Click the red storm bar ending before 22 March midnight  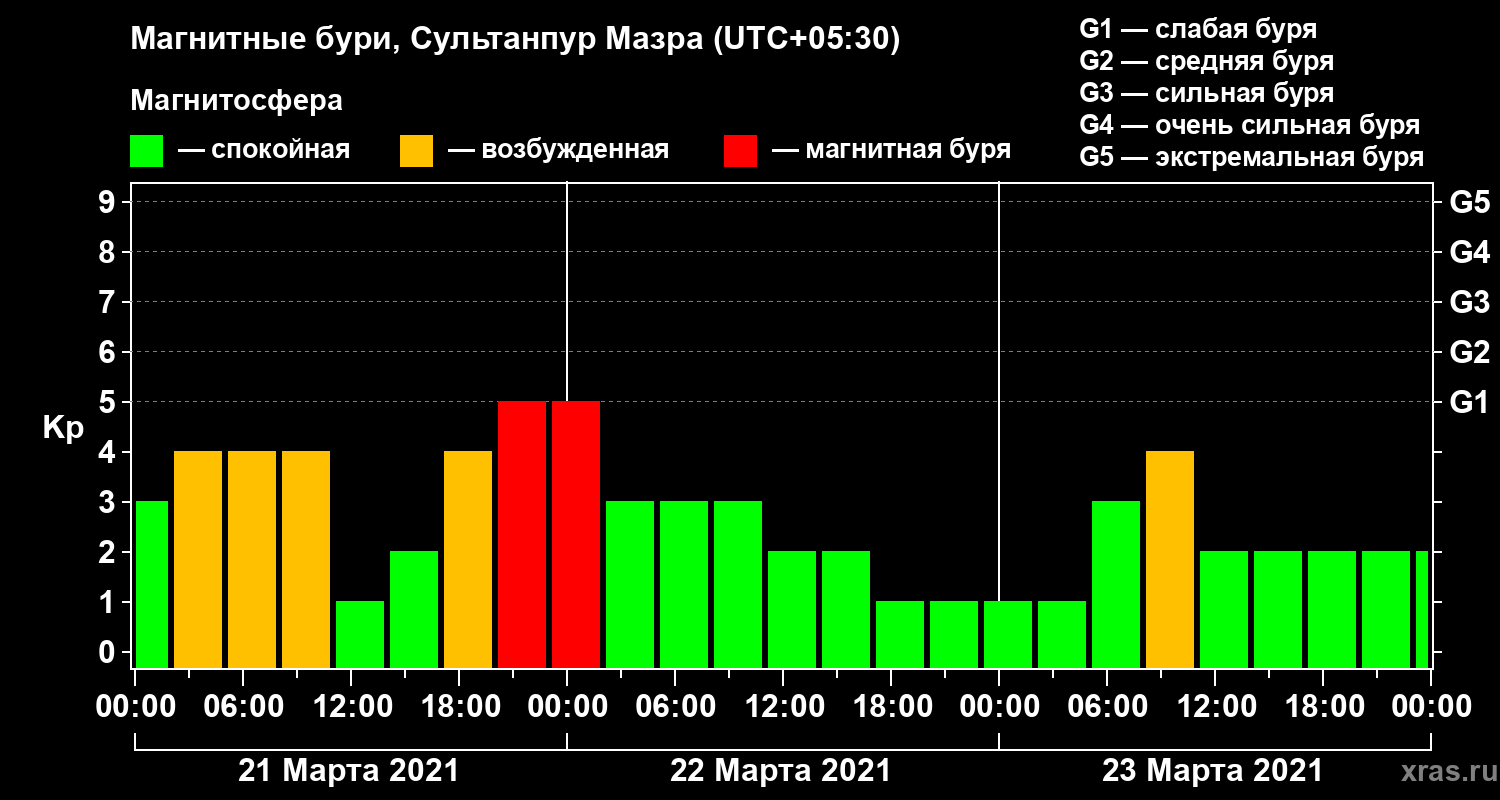pyautogui.click(x=522, y=534)
